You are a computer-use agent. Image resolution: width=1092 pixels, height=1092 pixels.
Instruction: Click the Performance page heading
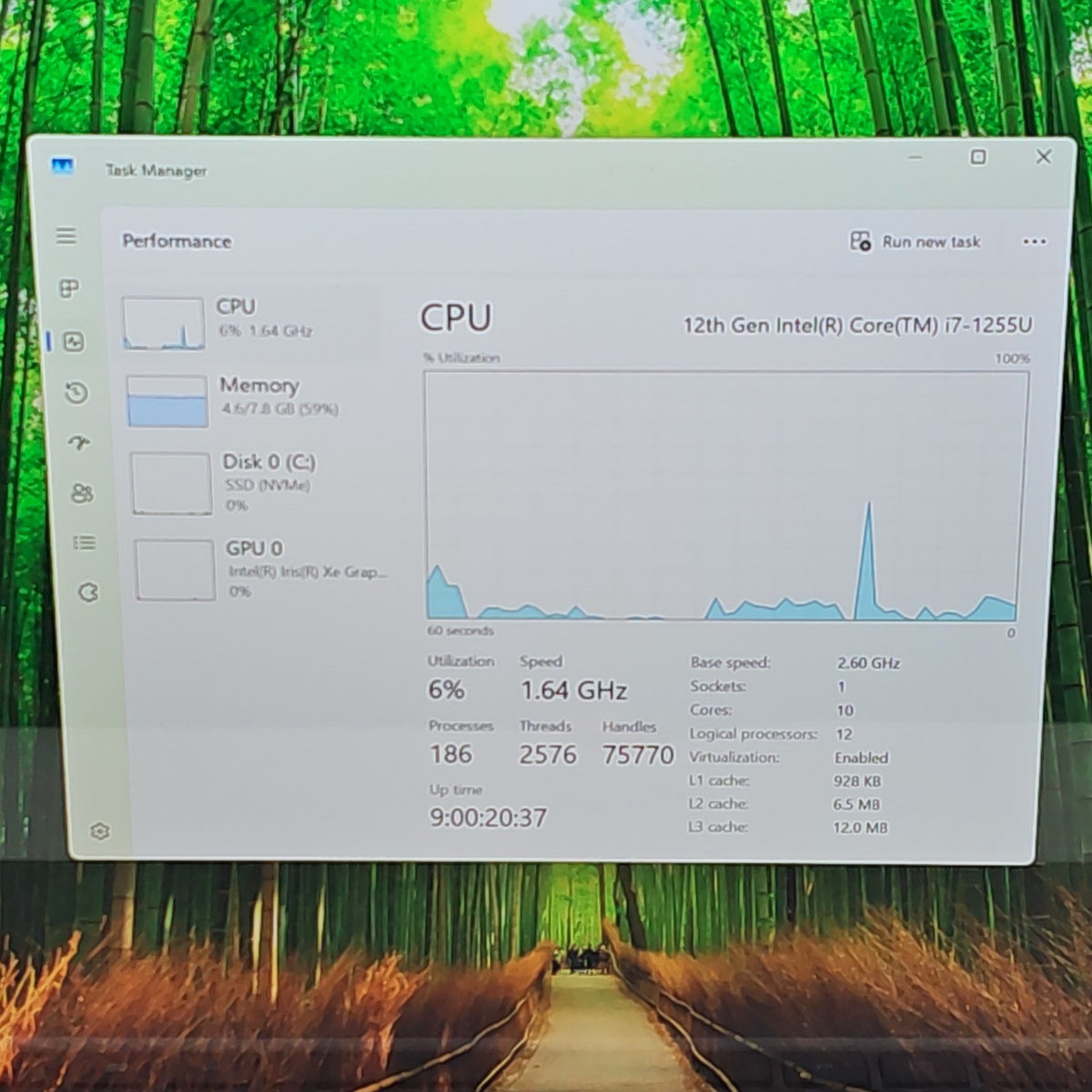pyautogui.click(x=177, y=241)
